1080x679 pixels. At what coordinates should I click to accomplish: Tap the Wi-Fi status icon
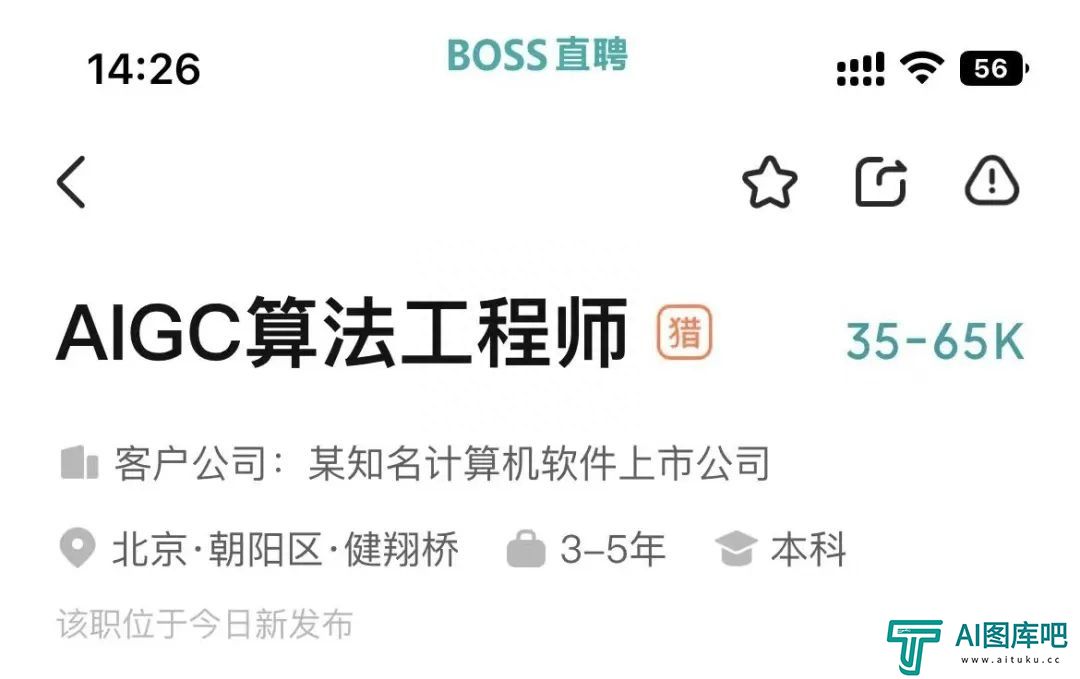[x=922, y=68]
